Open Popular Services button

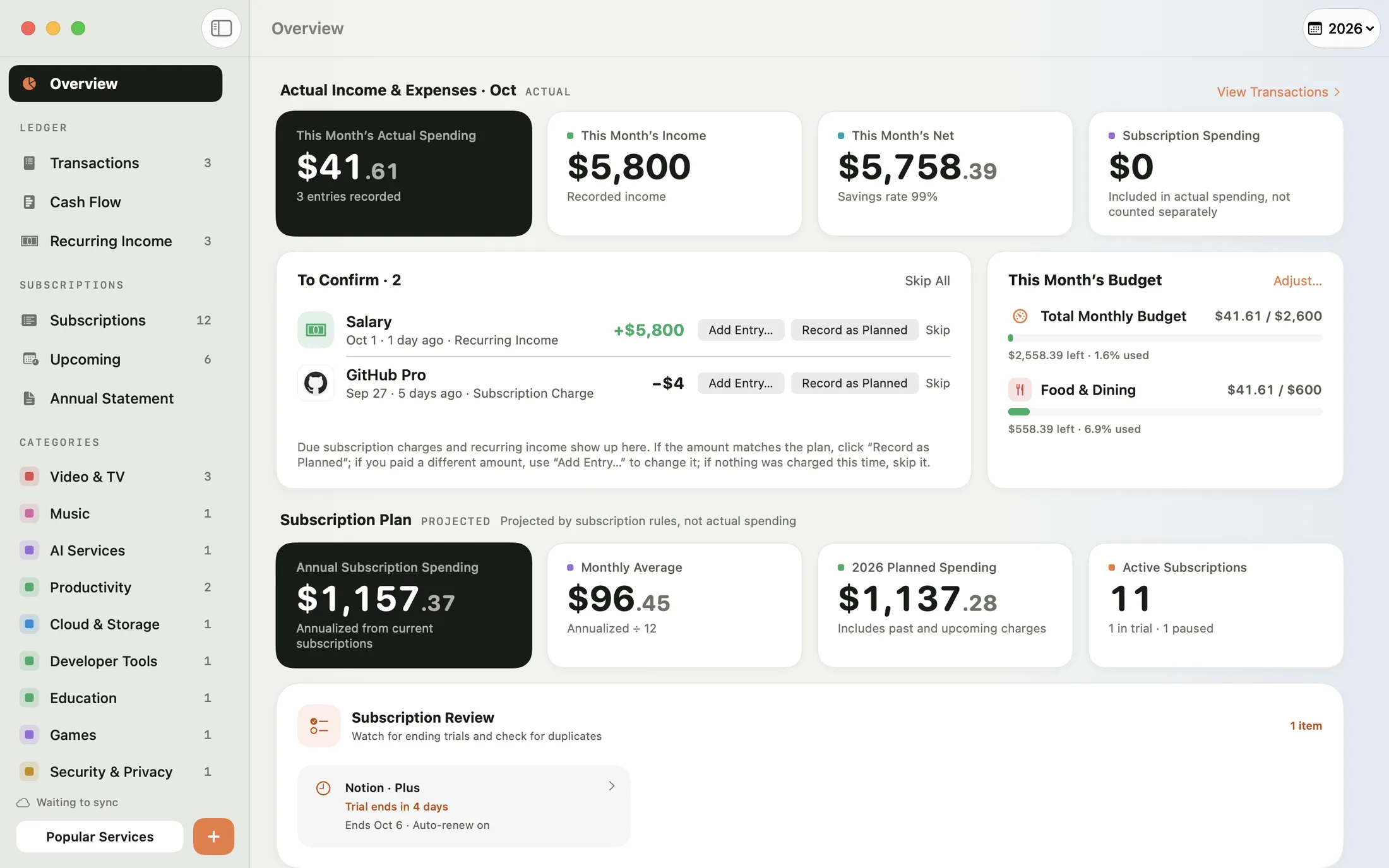coord(100,836)
